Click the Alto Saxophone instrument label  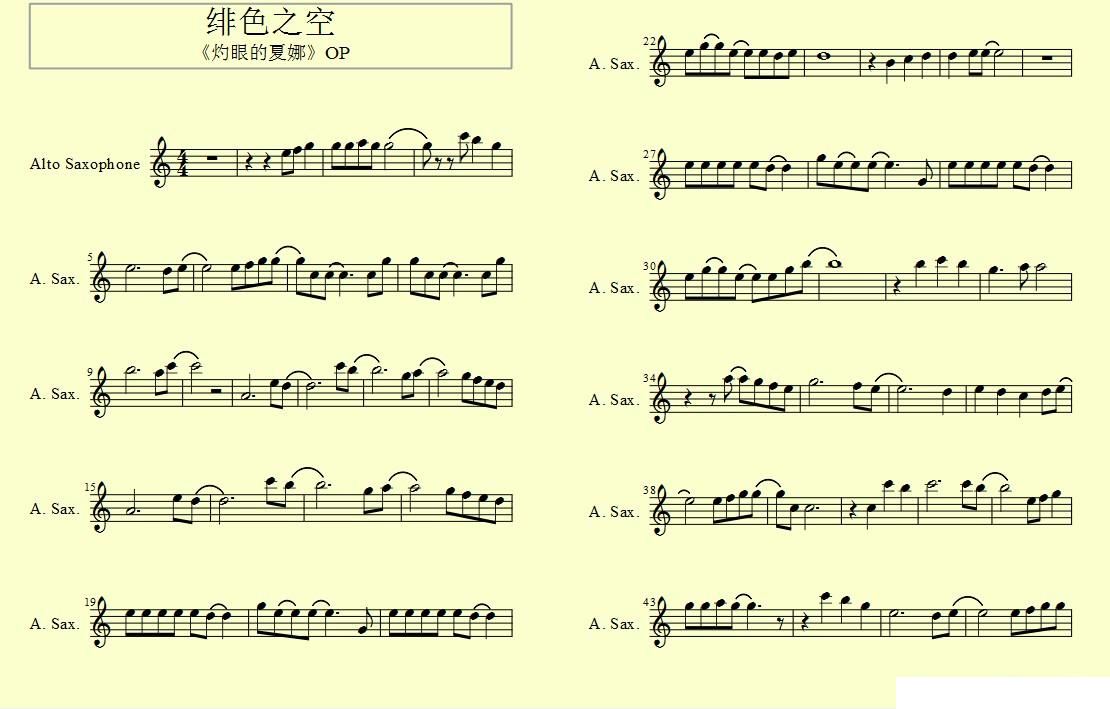(x=85, y=164)
